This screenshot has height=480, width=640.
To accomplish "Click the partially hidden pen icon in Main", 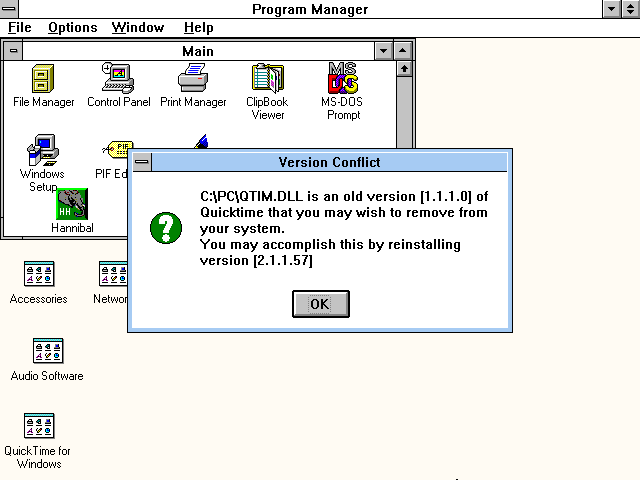I will pos(202,141).
